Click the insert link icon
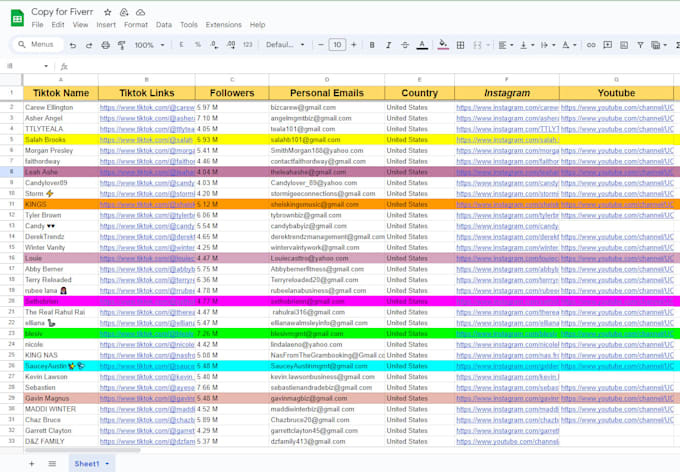The image size is (680, 472). point(591,45)
